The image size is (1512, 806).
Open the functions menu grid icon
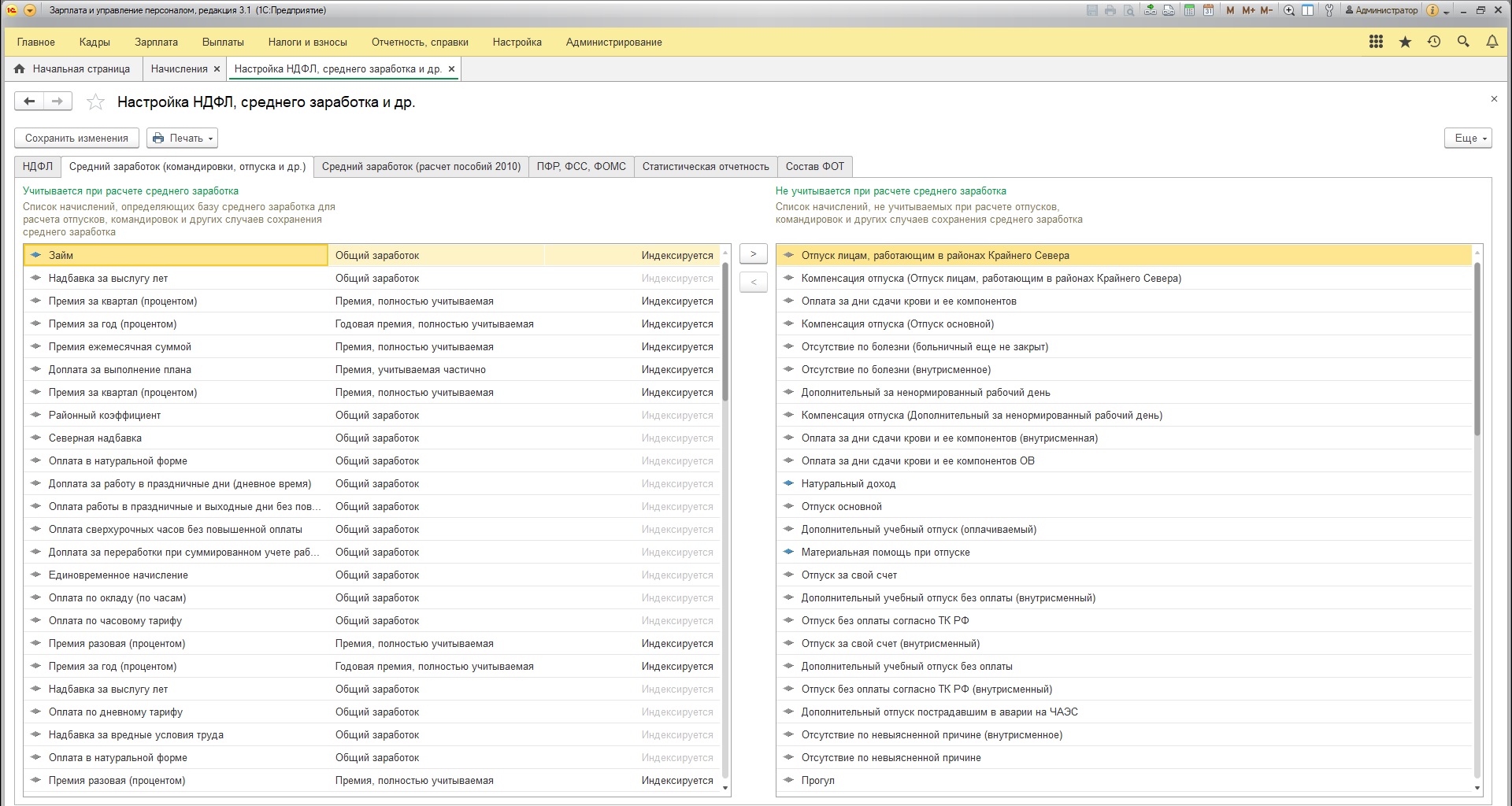(1376, 42)
